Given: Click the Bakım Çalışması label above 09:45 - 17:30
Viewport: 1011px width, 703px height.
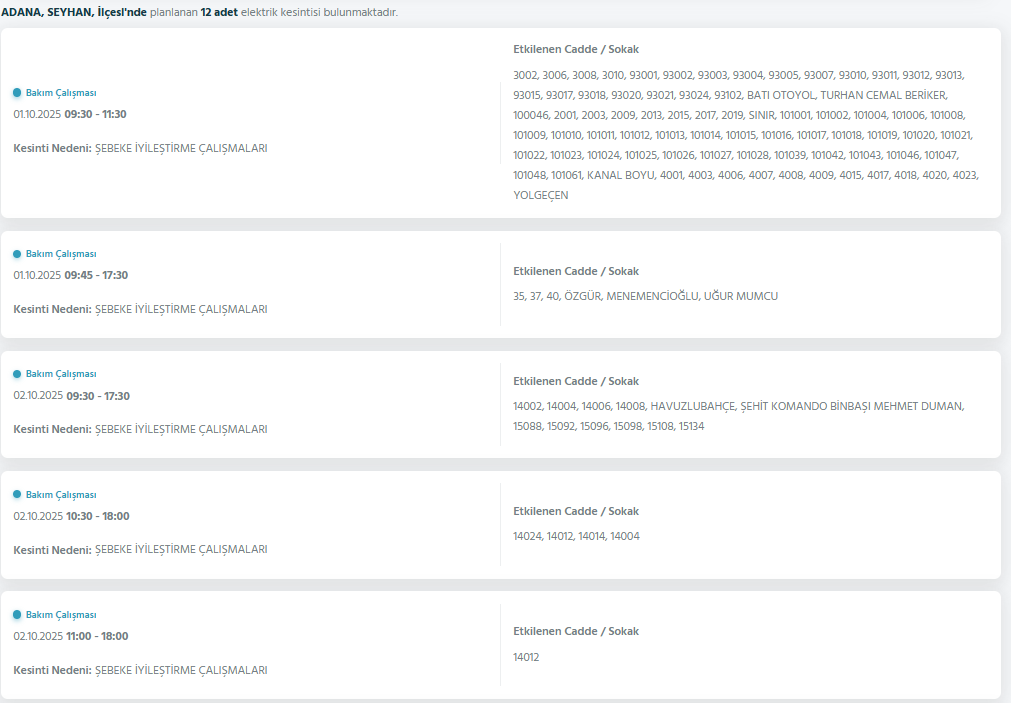Looking at the screenshot, I should point(61,254).
